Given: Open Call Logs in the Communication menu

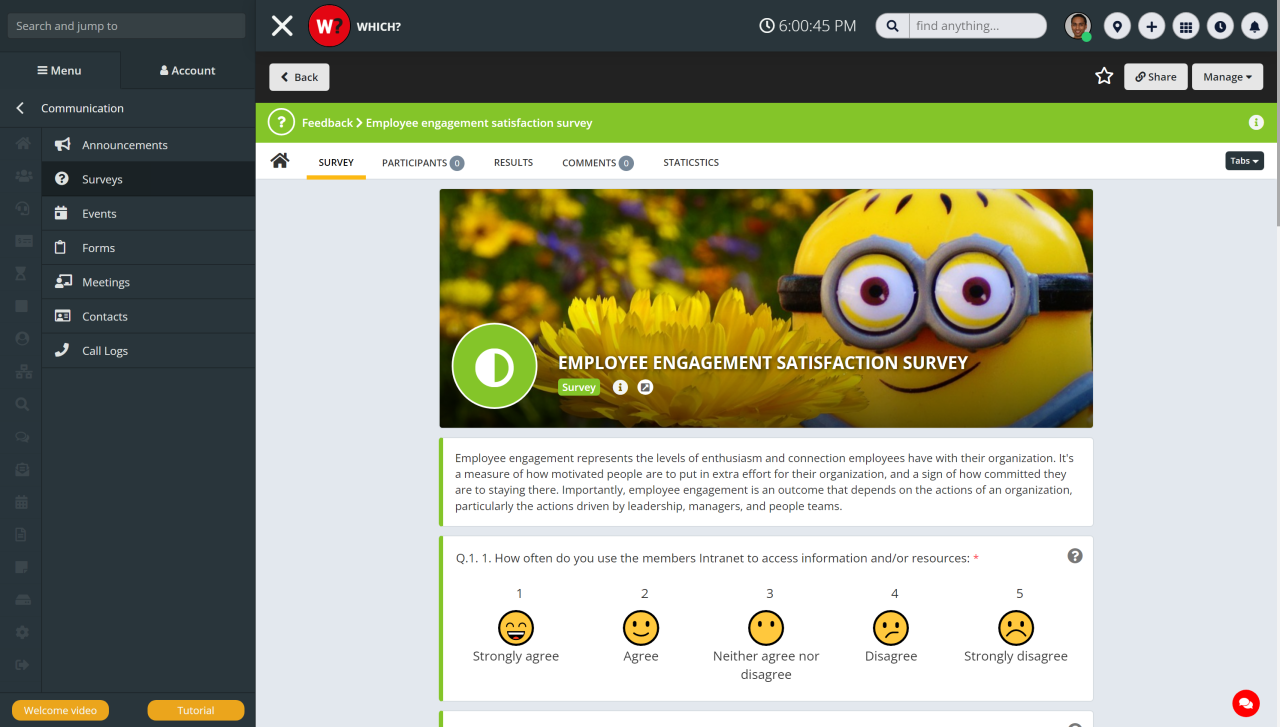Looking at the screenshot, I should click(x=105, y=350).
